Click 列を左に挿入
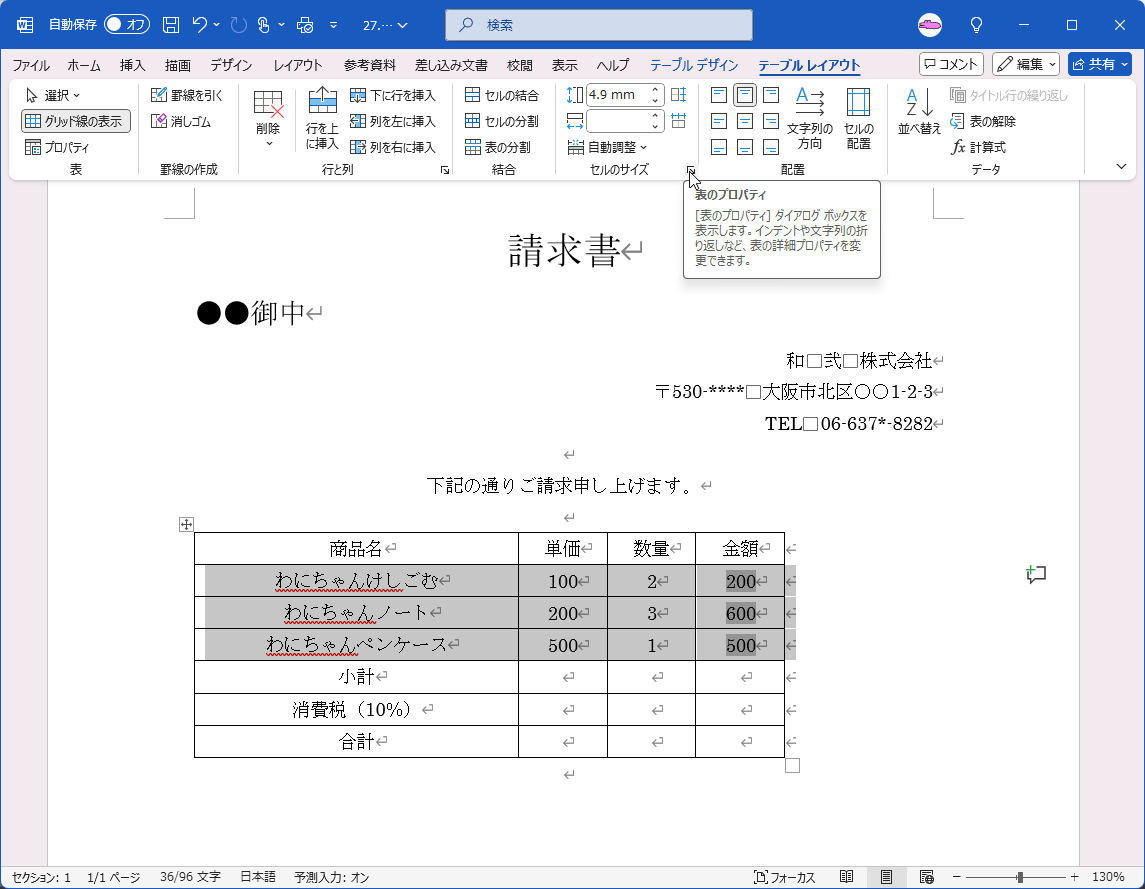This screenshot has width=1145, height=889. [393, 121]
